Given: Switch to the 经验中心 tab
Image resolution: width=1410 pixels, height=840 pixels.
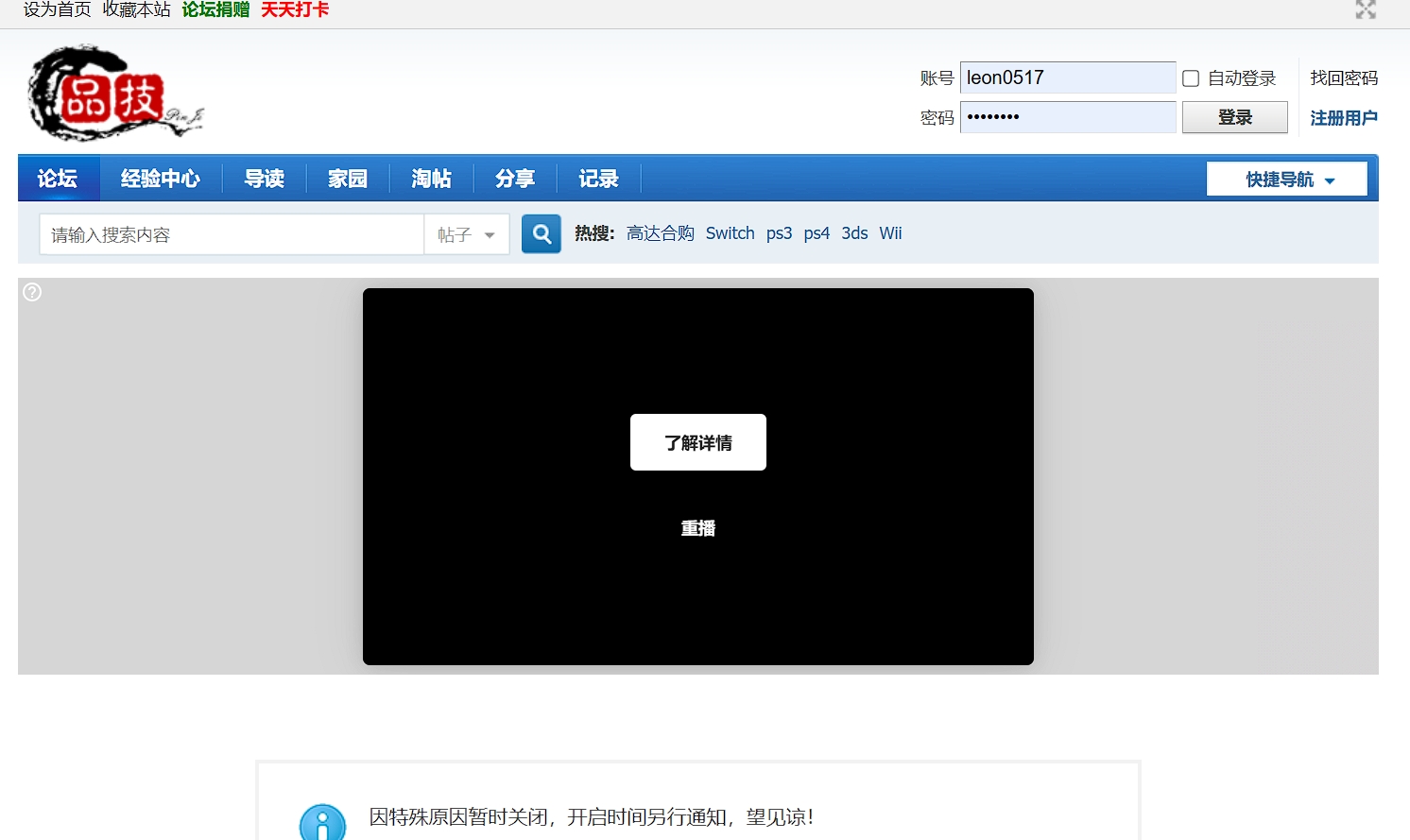Looking at the screenshot, I should click(x=161, y=179).
